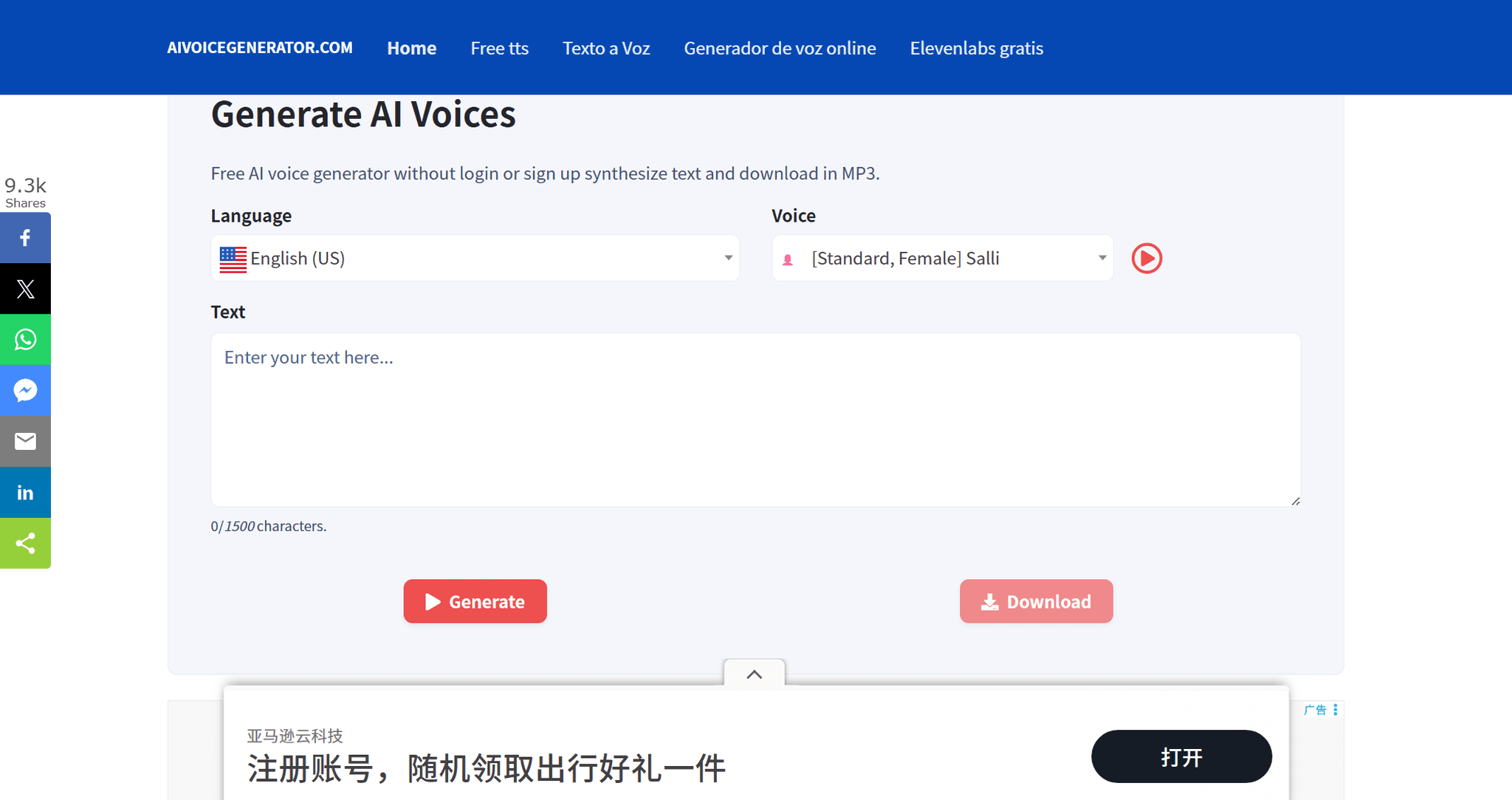Visit the Elevenlabs gratis page

tap(976, 47)
